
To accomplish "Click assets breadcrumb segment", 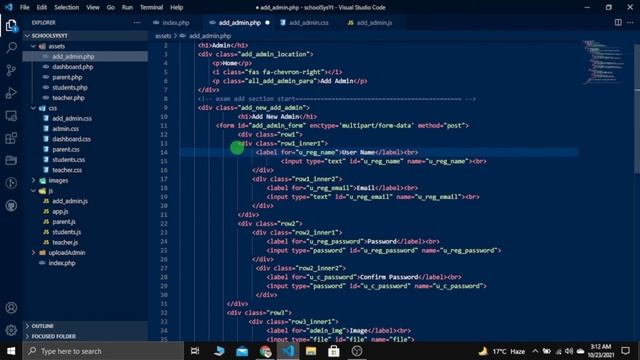I will point(163,36).
